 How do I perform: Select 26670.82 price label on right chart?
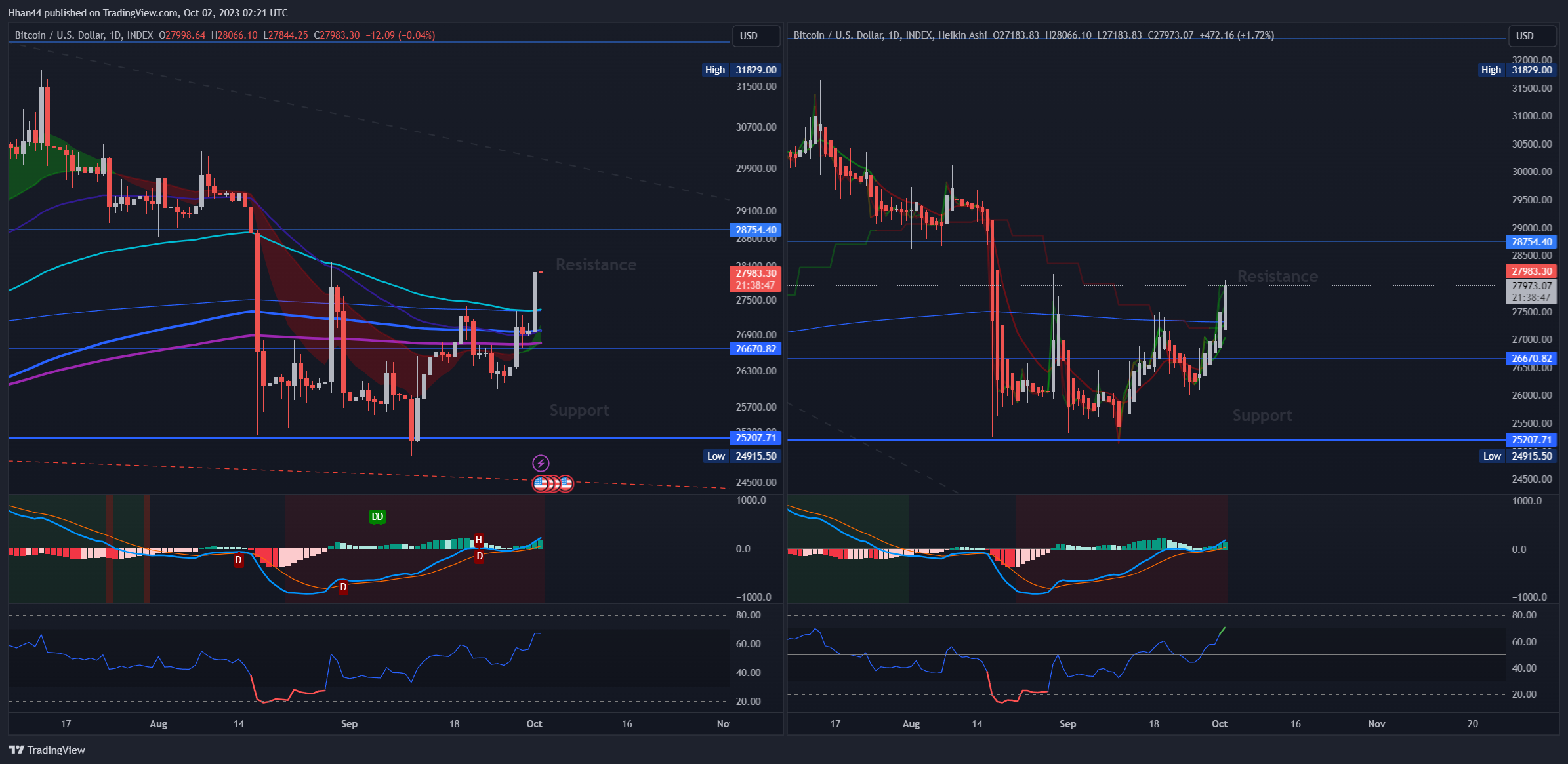coord(1531,358)
